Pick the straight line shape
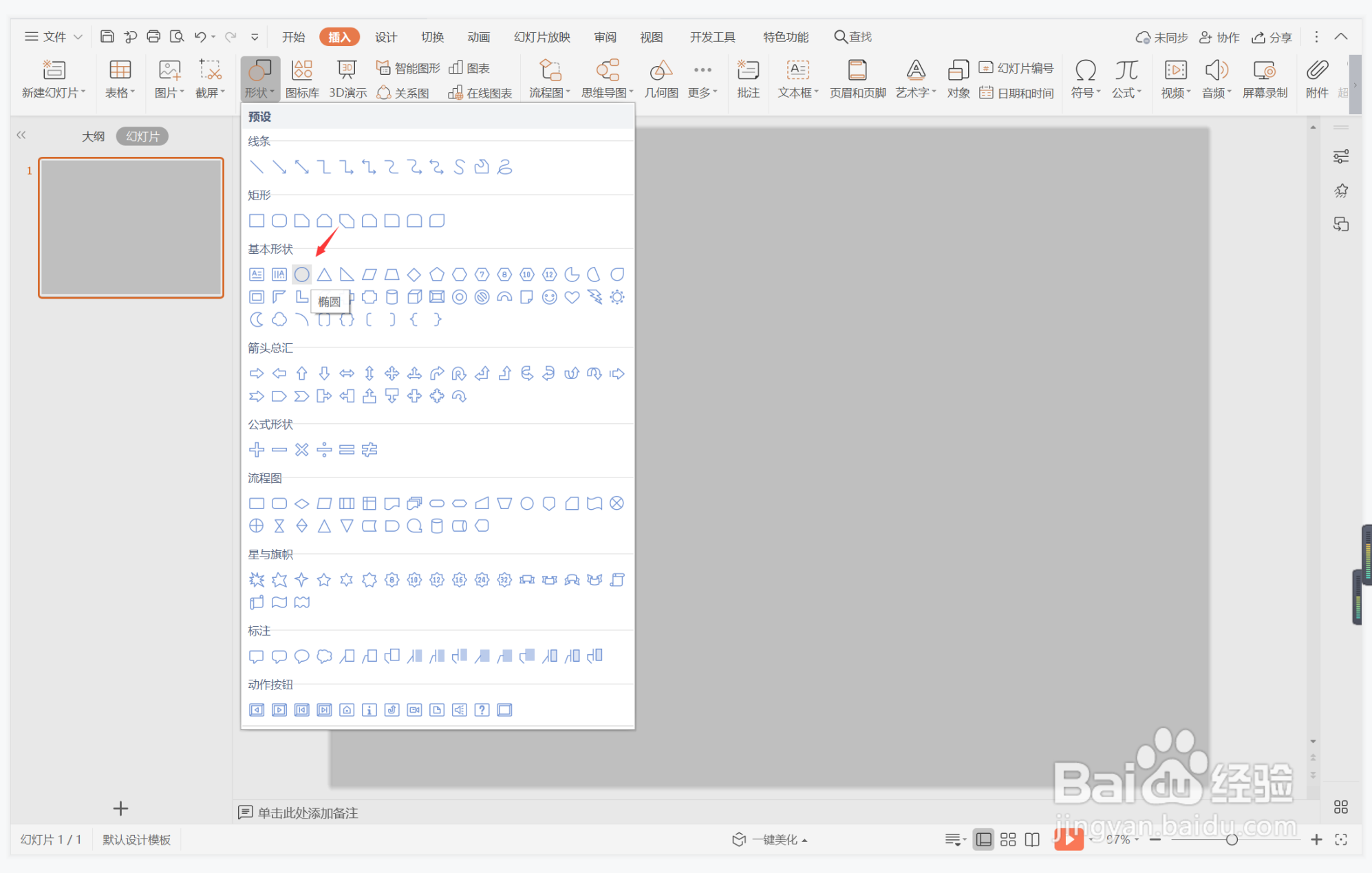The image size is (1372, 873). (257, 166)
